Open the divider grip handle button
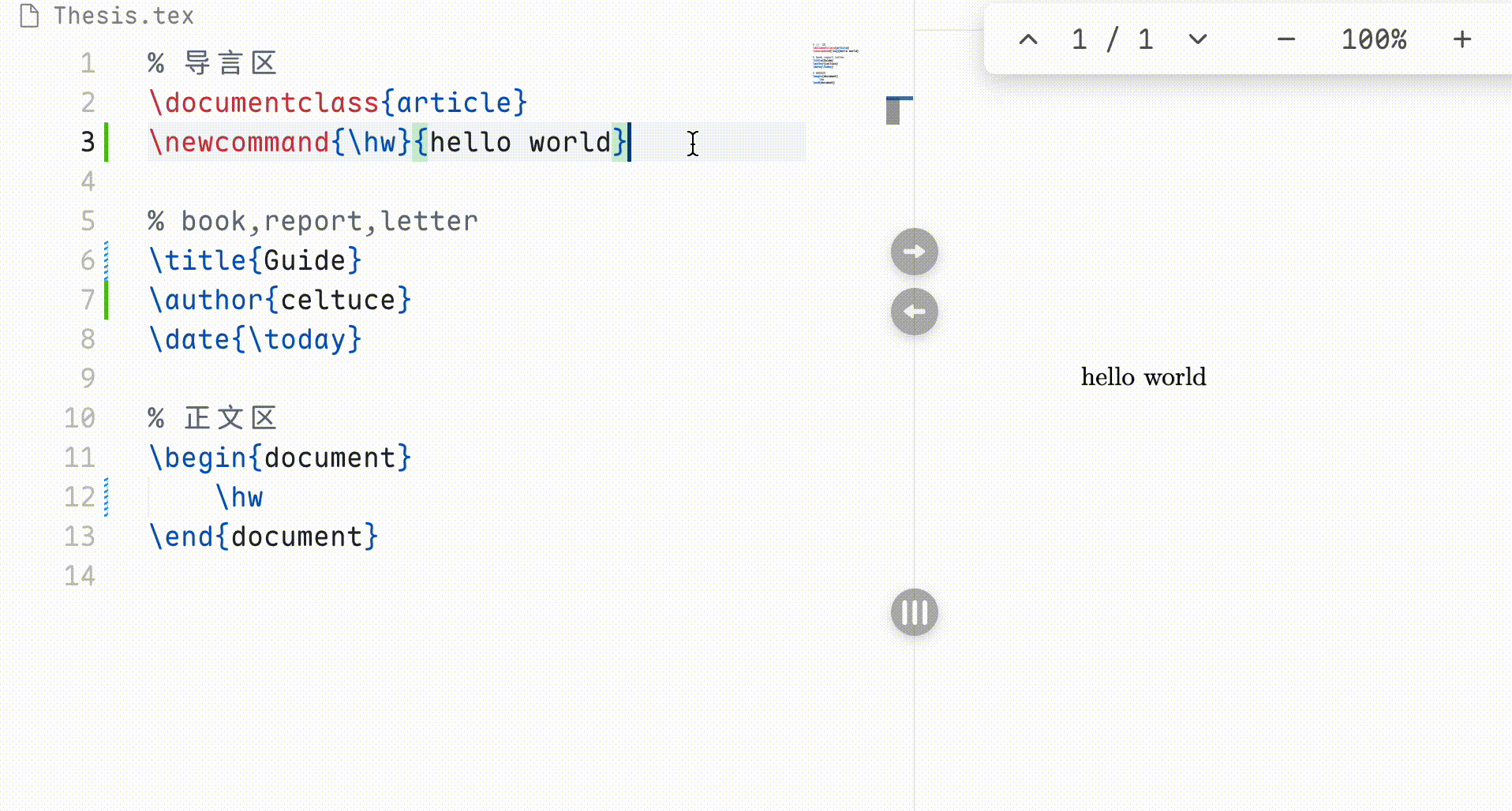Viewport: 1512px width, 811px height. (913, 612)
